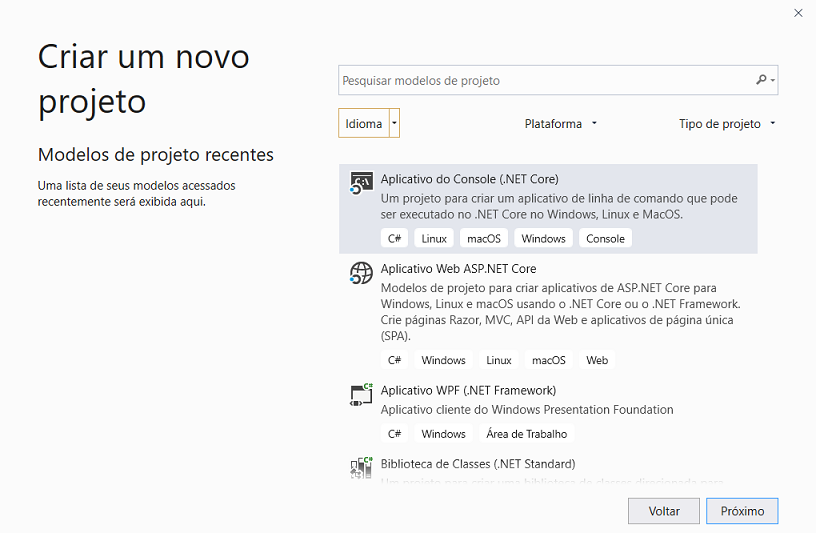Viewport: 816px width, 533px height.
Task: Open the Tipo de projeto dropdown
Action: pyautogui.click(x=727, y=124)
